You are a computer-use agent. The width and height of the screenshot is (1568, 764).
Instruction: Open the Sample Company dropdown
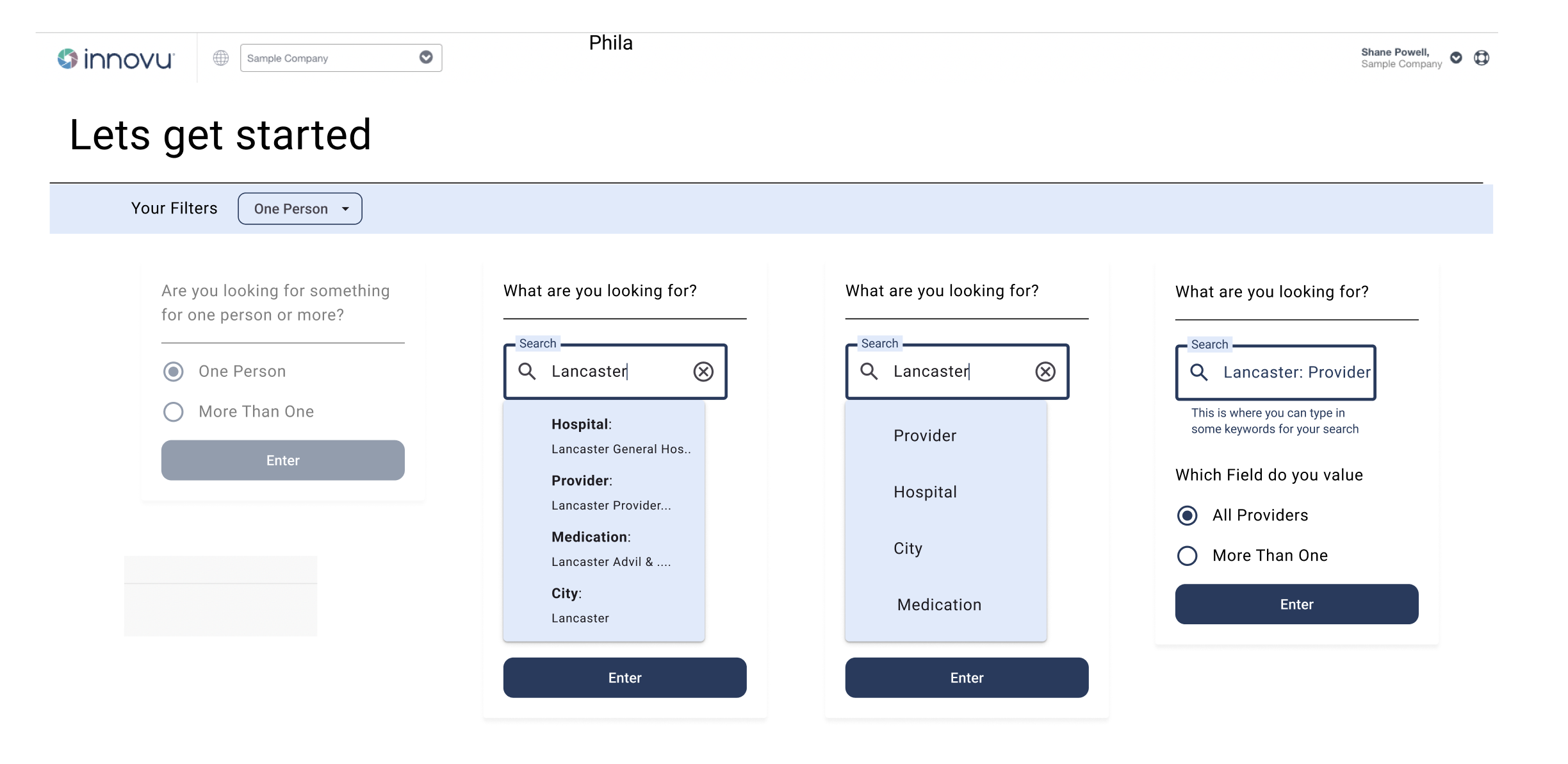point(425,58)
